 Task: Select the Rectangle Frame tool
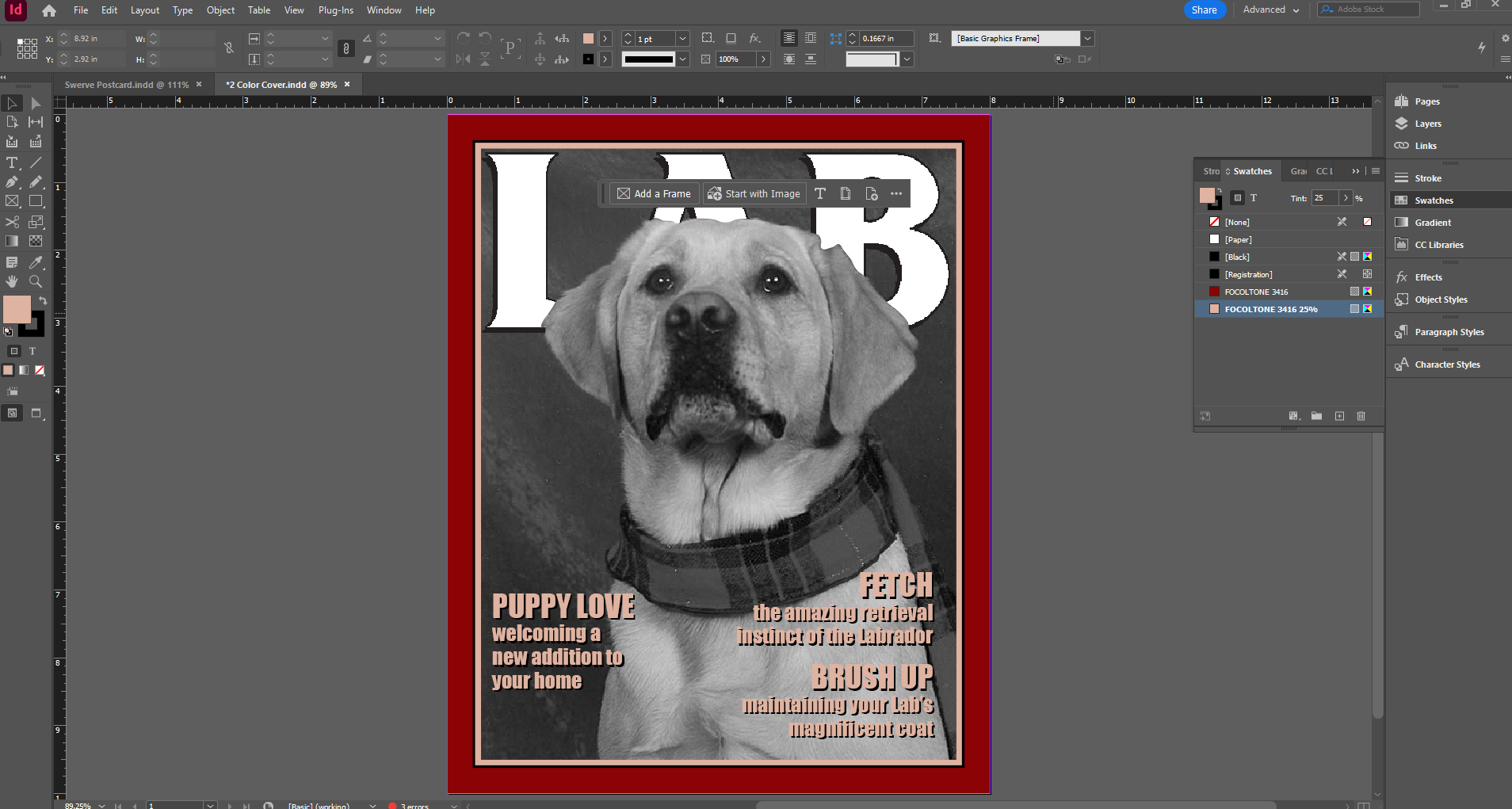coord(12,201)
